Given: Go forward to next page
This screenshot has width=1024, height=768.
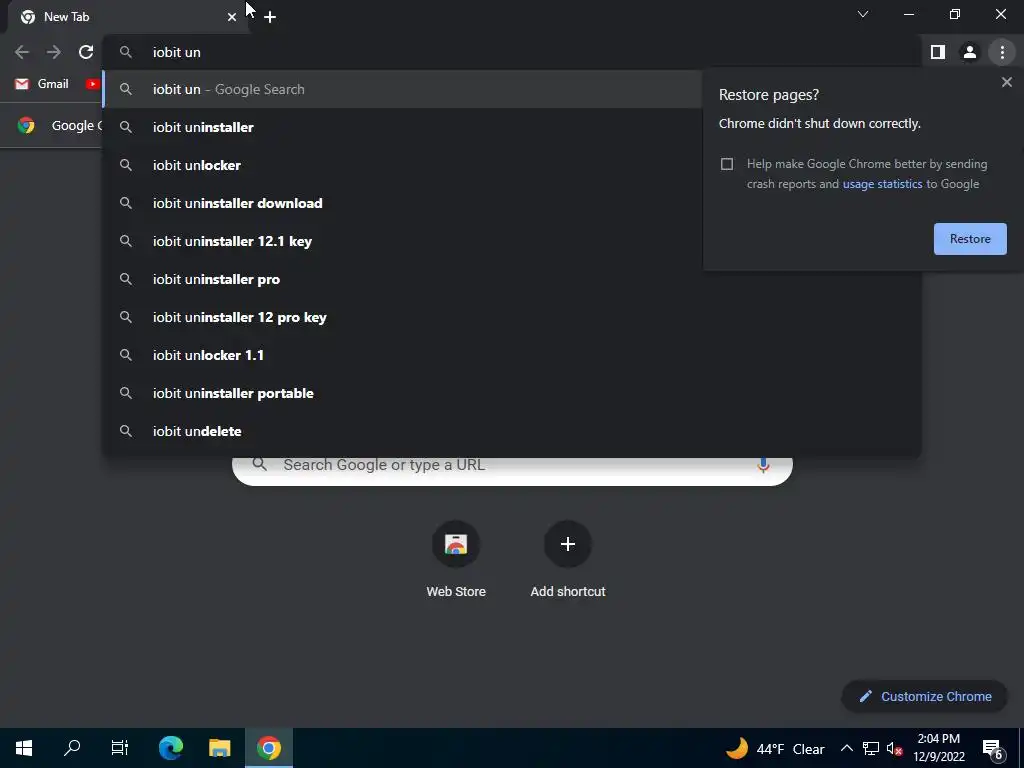Looking at the screenshot, I should 54,52.
